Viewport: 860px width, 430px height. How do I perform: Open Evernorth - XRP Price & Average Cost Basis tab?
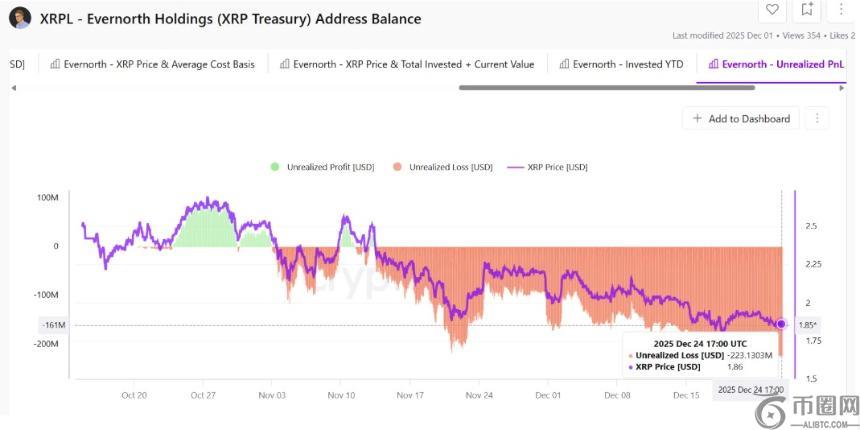pyautogui.click(x=151, y=64)
